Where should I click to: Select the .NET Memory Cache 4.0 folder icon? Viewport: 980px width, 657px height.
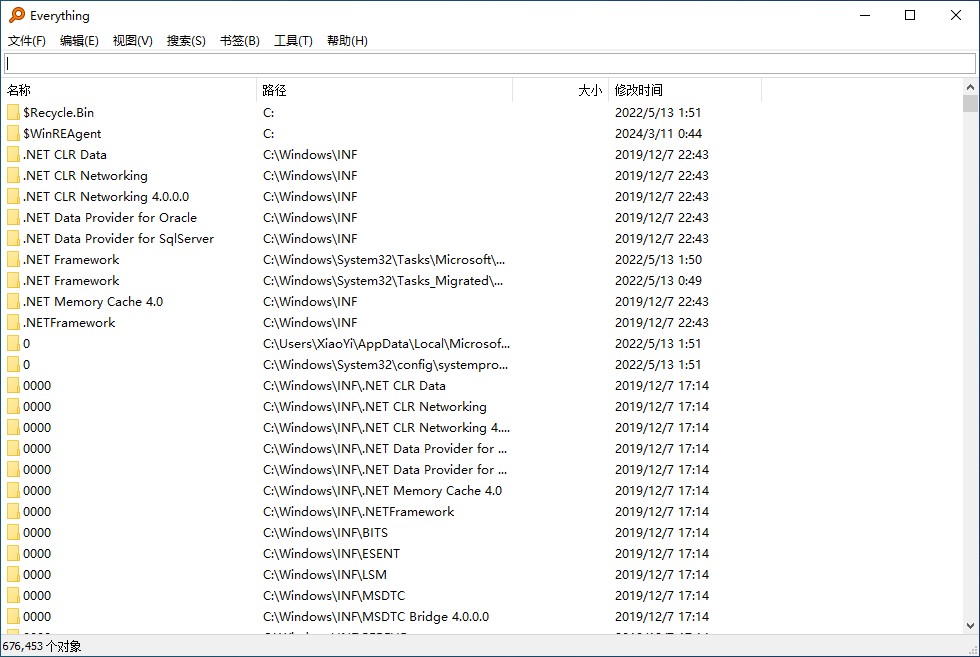pyautogui.click(x=13, y=302)
